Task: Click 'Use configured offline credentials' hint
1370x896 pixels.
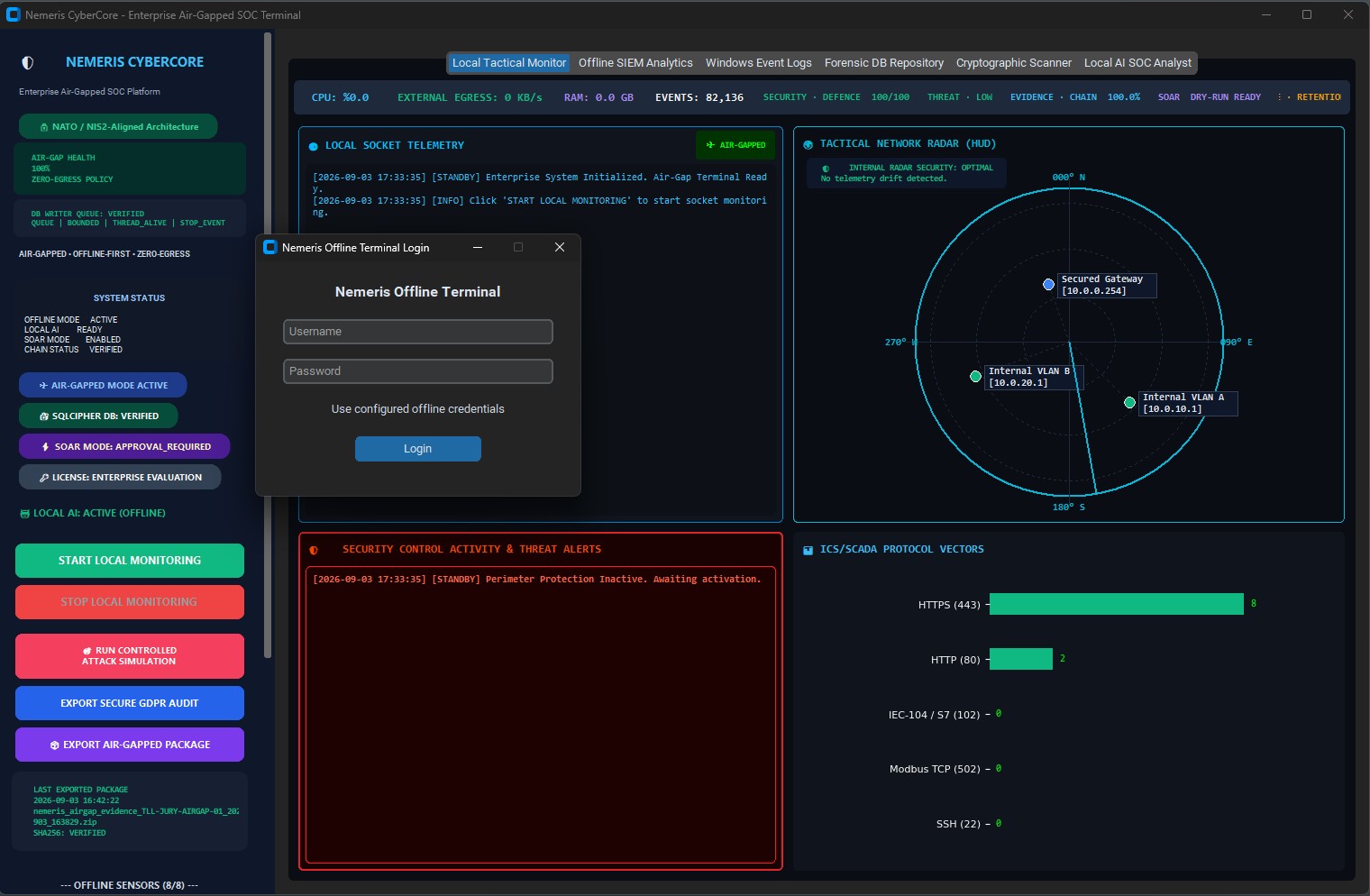Action: (417, 409)
